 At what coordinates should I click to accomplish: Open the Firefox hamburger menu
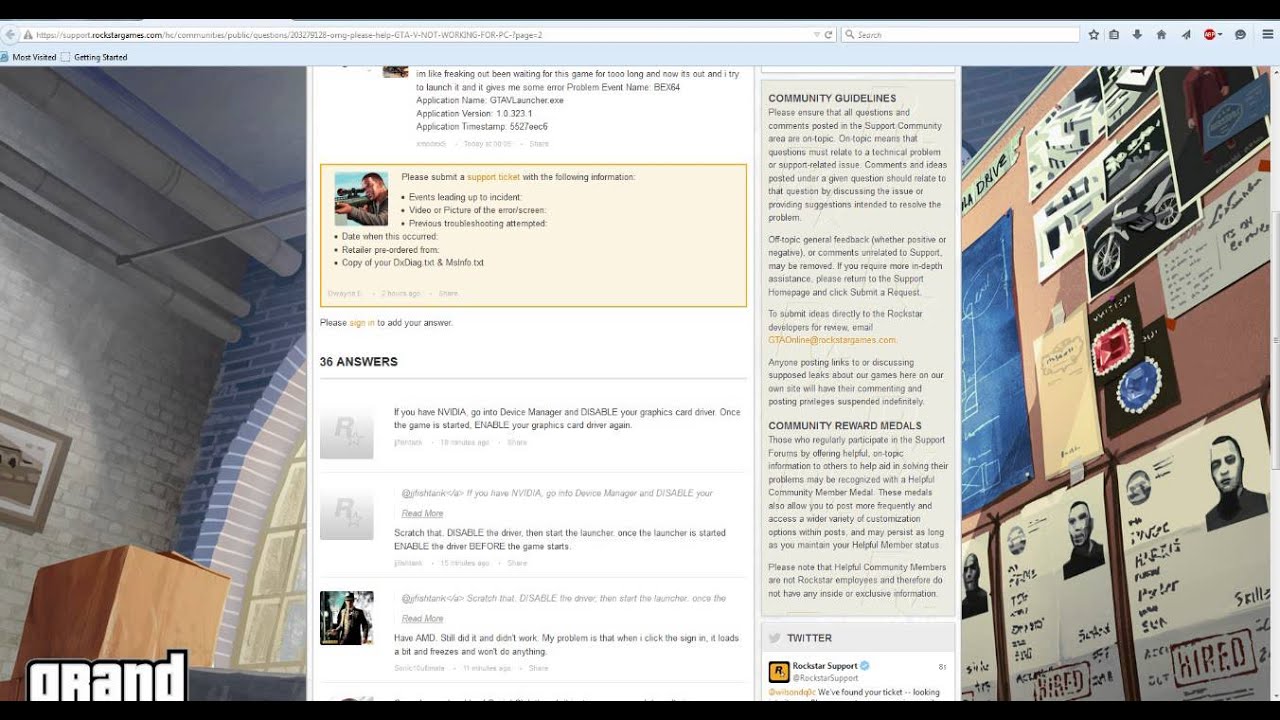pyautogui.click(x=1266, y=34)
